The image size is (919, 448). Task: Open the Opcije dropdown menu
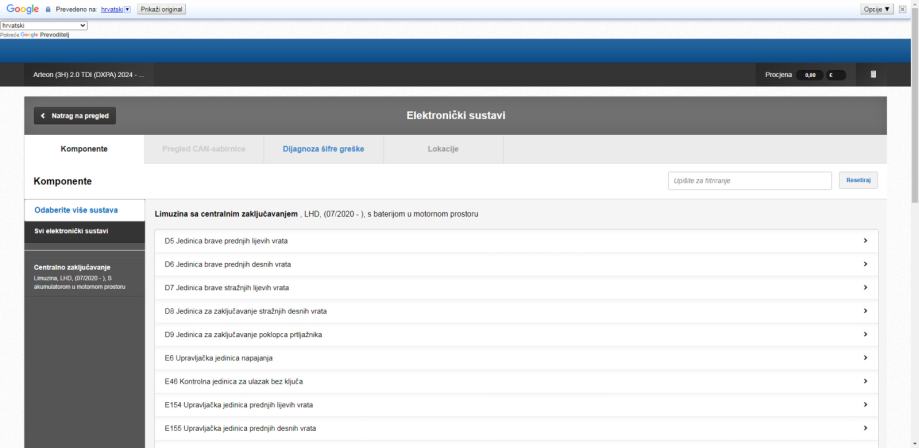click(x=877, y=9)
